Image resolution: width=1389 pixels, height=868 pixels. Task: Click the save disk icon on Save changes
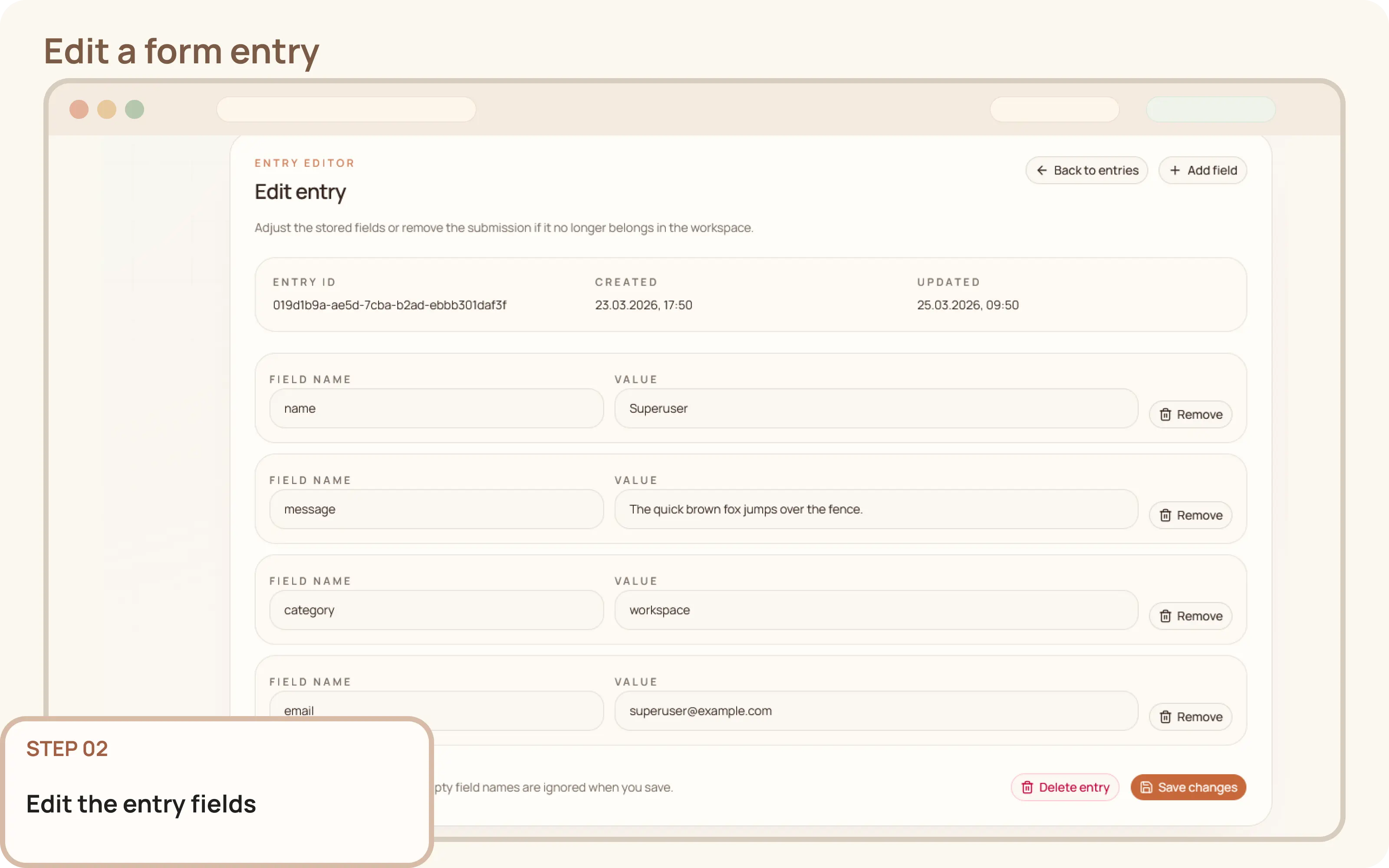coord(1146,787)
